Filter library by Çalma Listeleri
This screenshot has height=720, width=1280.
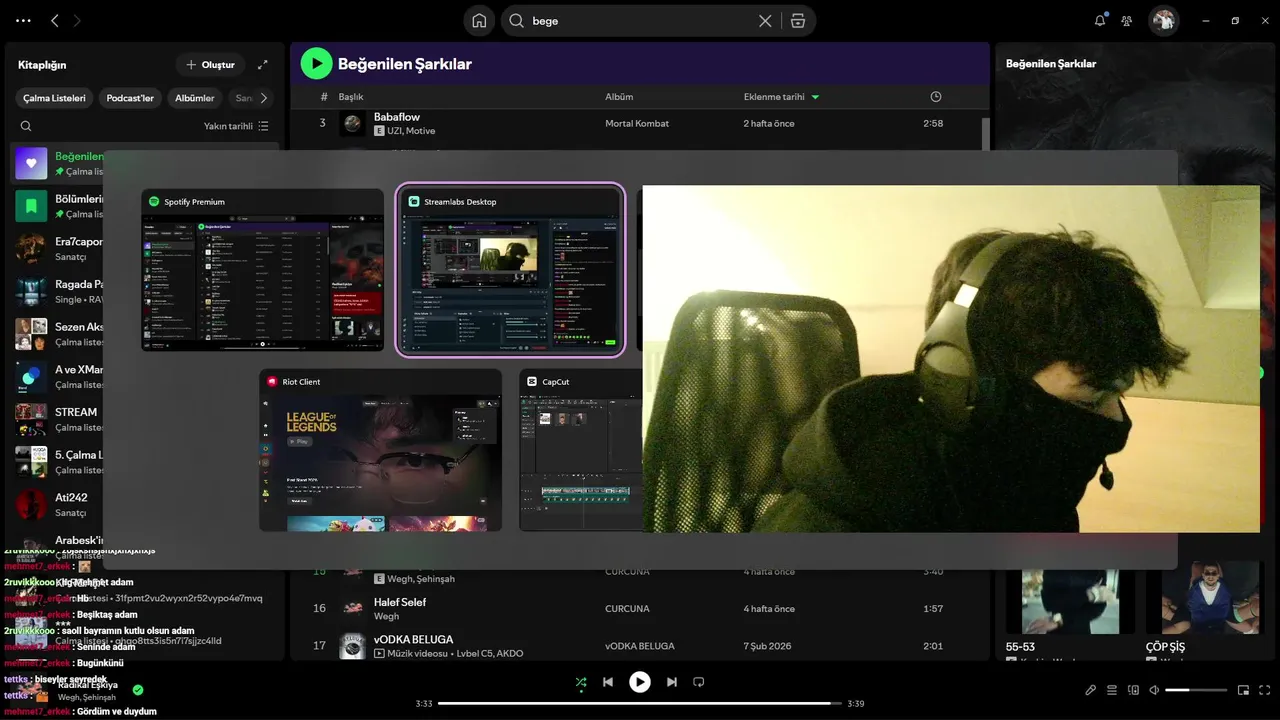(x=55, y=98)
